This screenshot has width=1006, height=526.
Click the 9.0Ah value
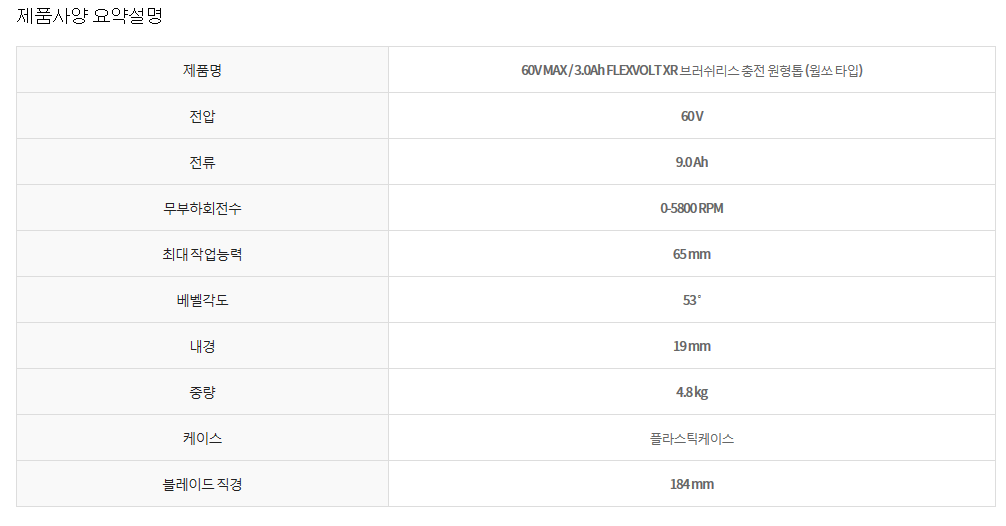pos(691,162)
